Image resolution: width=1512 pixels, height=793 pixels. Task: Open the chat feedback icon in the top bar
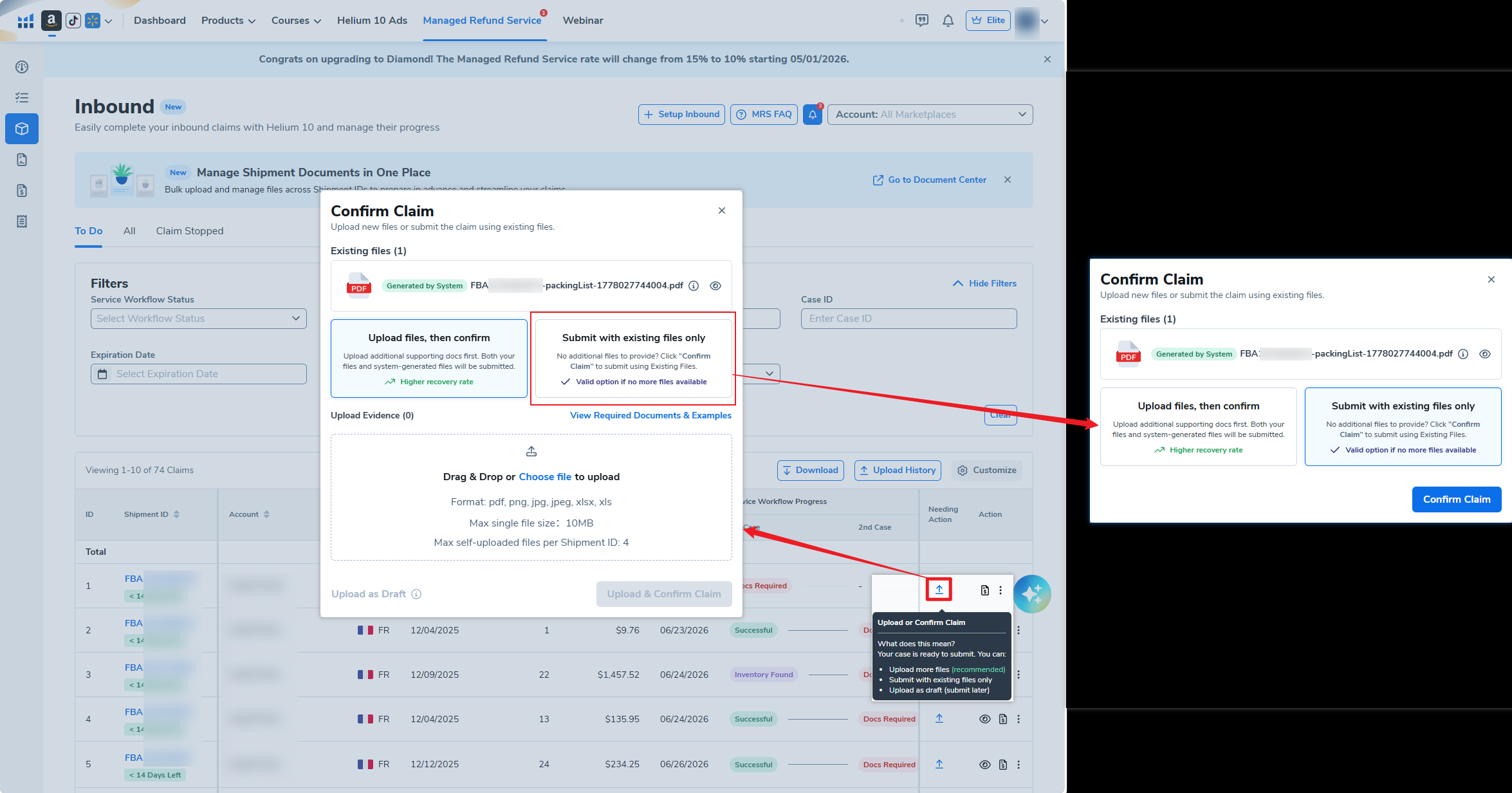point(922,21)
